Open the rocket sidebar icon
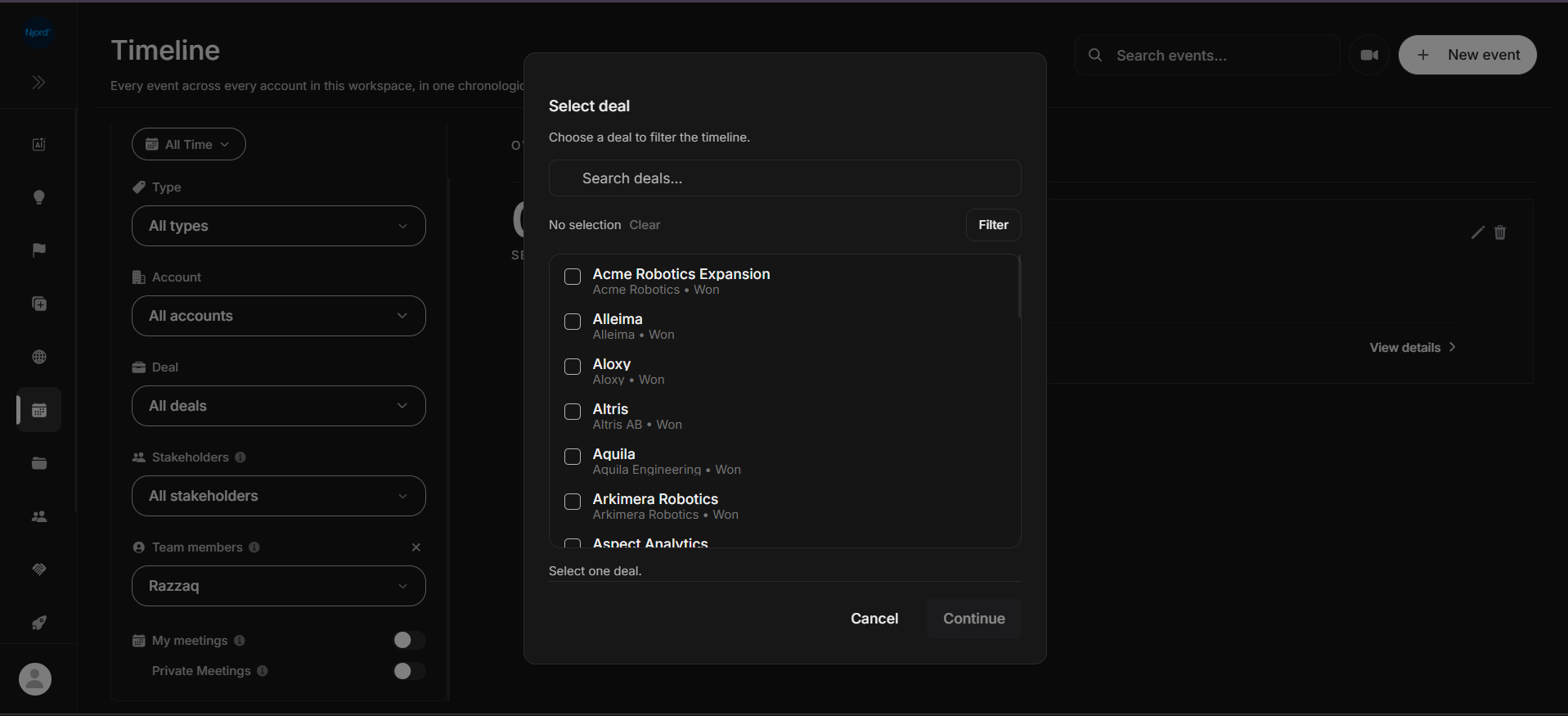The width and height of the screenshot is (1568, 716). tap(38, 623)
